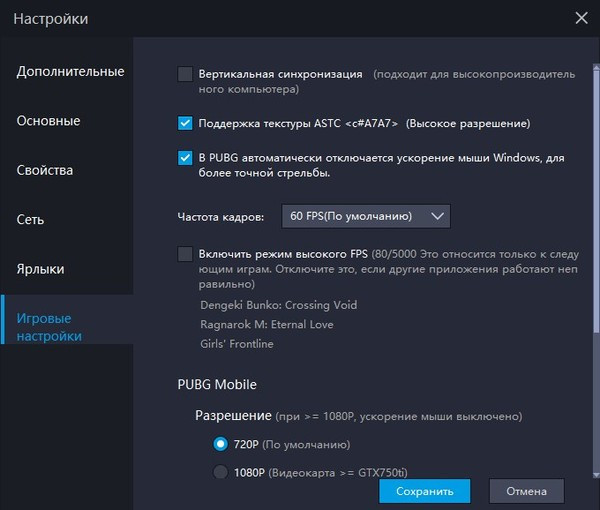The image size is (600, 510).
Task: Open the Ярлыки tab
Action: (41, 269)
